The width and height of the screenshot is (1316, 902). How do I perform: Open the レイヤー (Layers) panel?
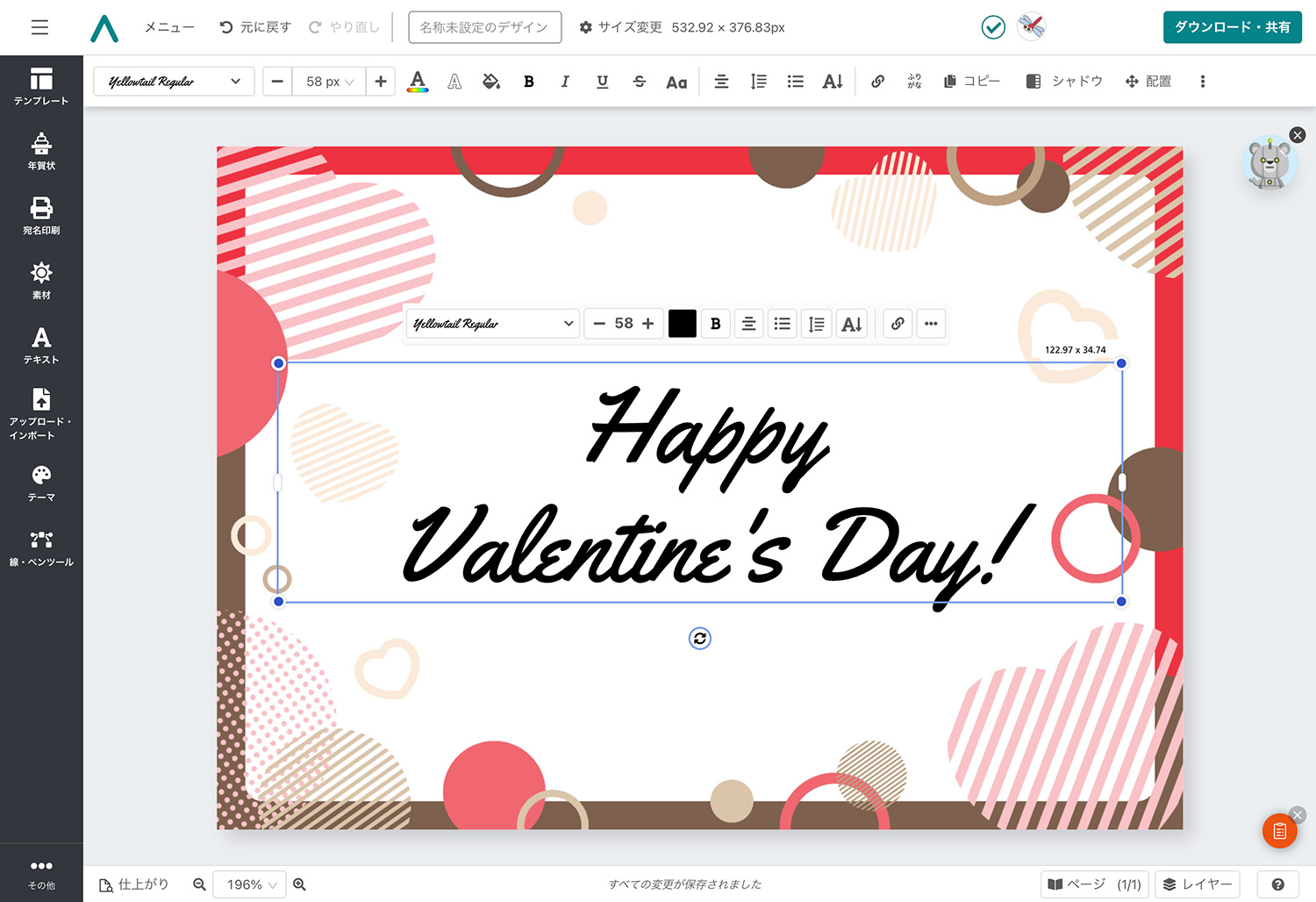point(1198,884)
